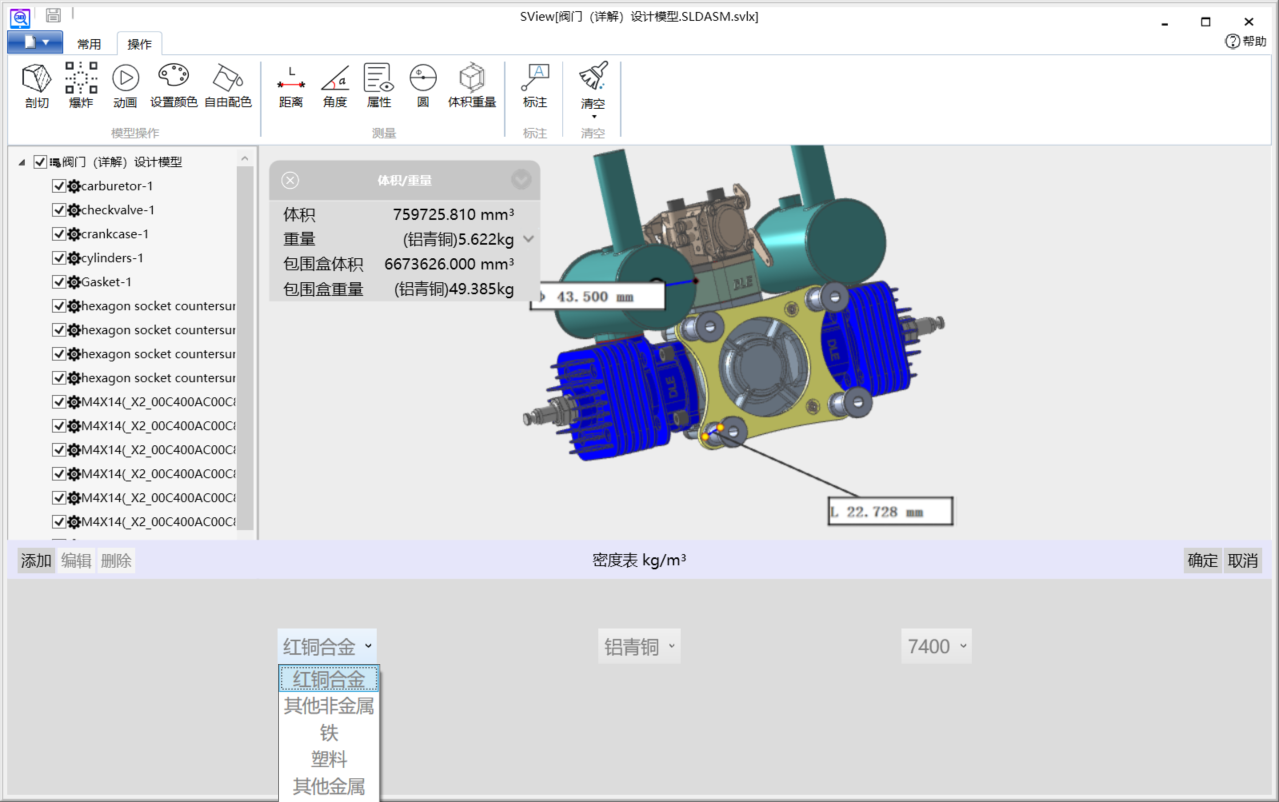Uncheck the cylinders-1 checkbox
The image size is (1279, 802).
[x=58, y=258]
